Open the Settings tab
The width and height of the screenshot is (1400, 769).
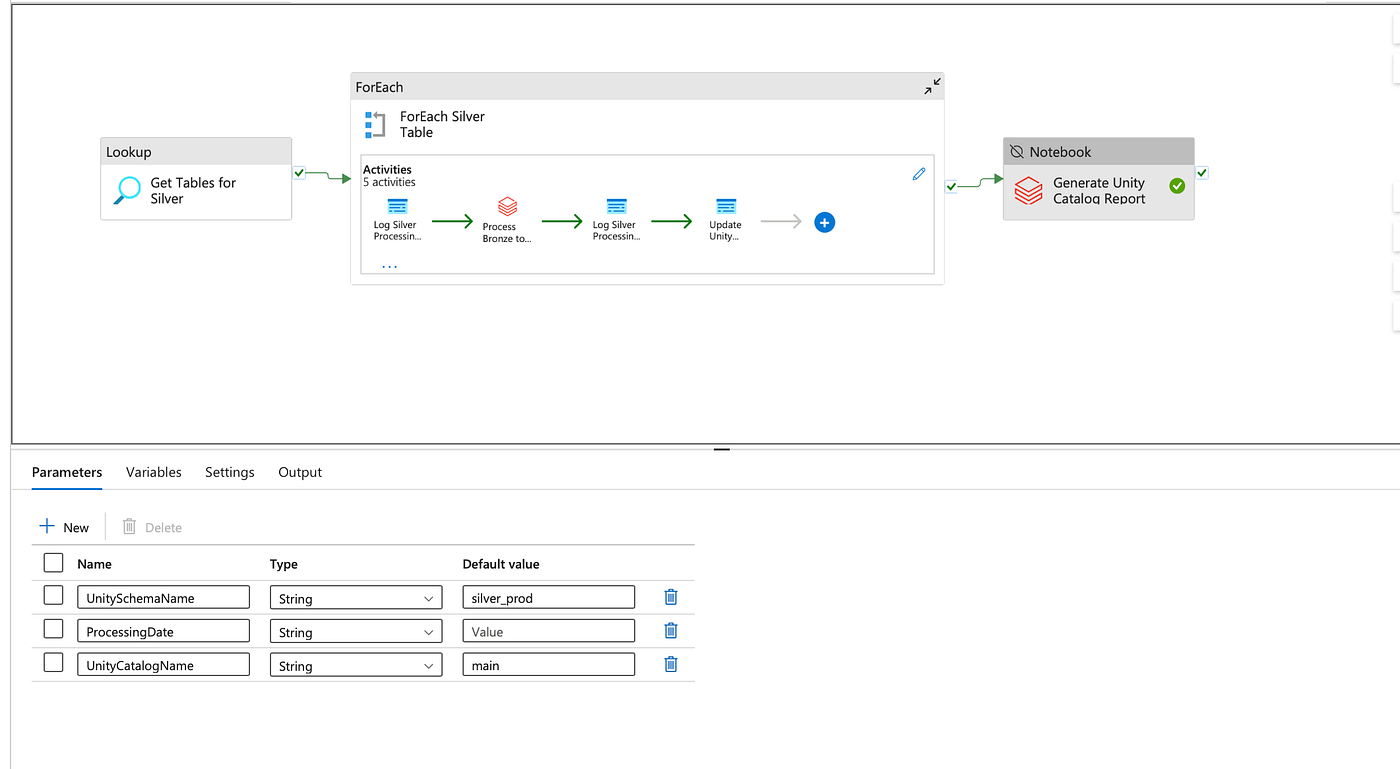click(230, 472)
